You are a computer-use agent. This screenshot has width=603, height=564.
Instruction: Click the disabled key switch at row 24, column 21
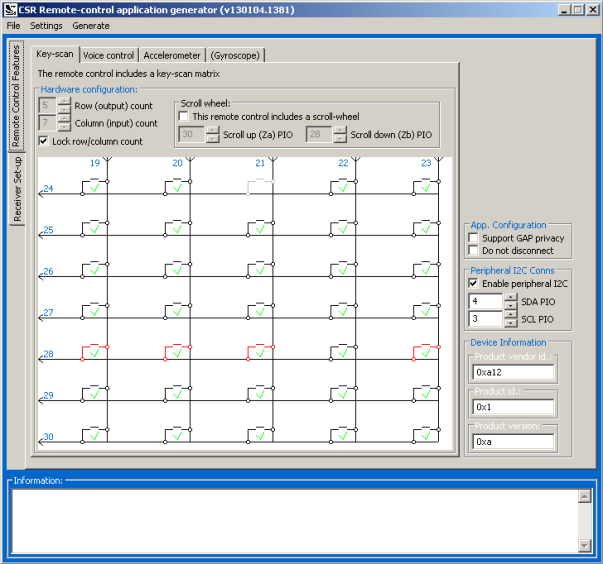(259, 185)
